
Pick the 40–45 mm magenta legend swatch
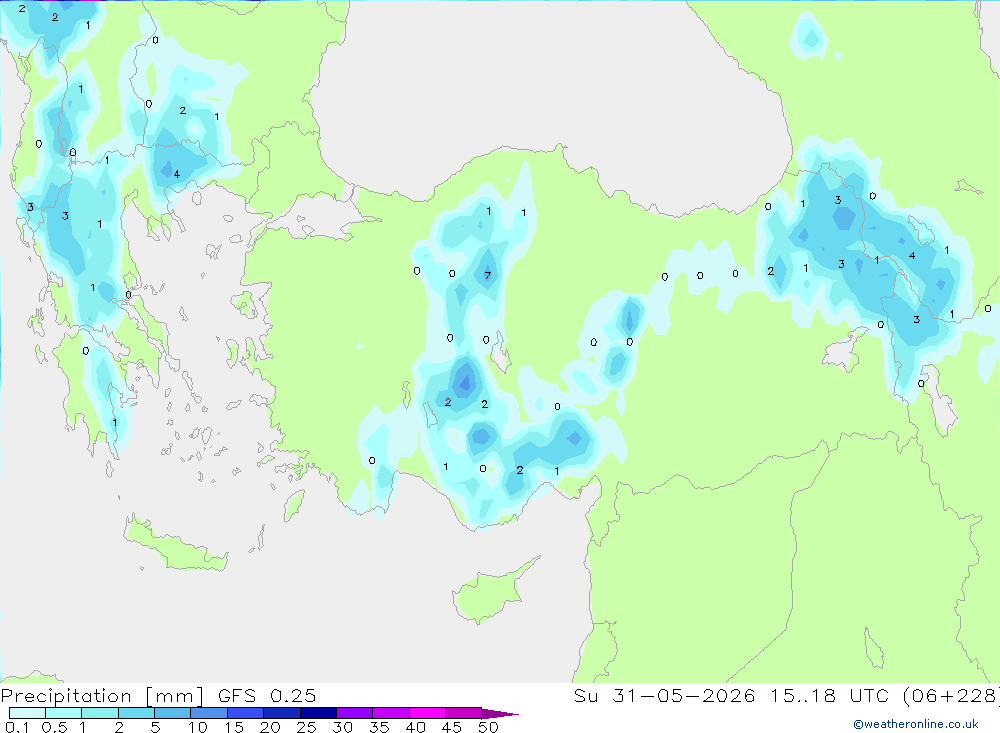[427, 713]
